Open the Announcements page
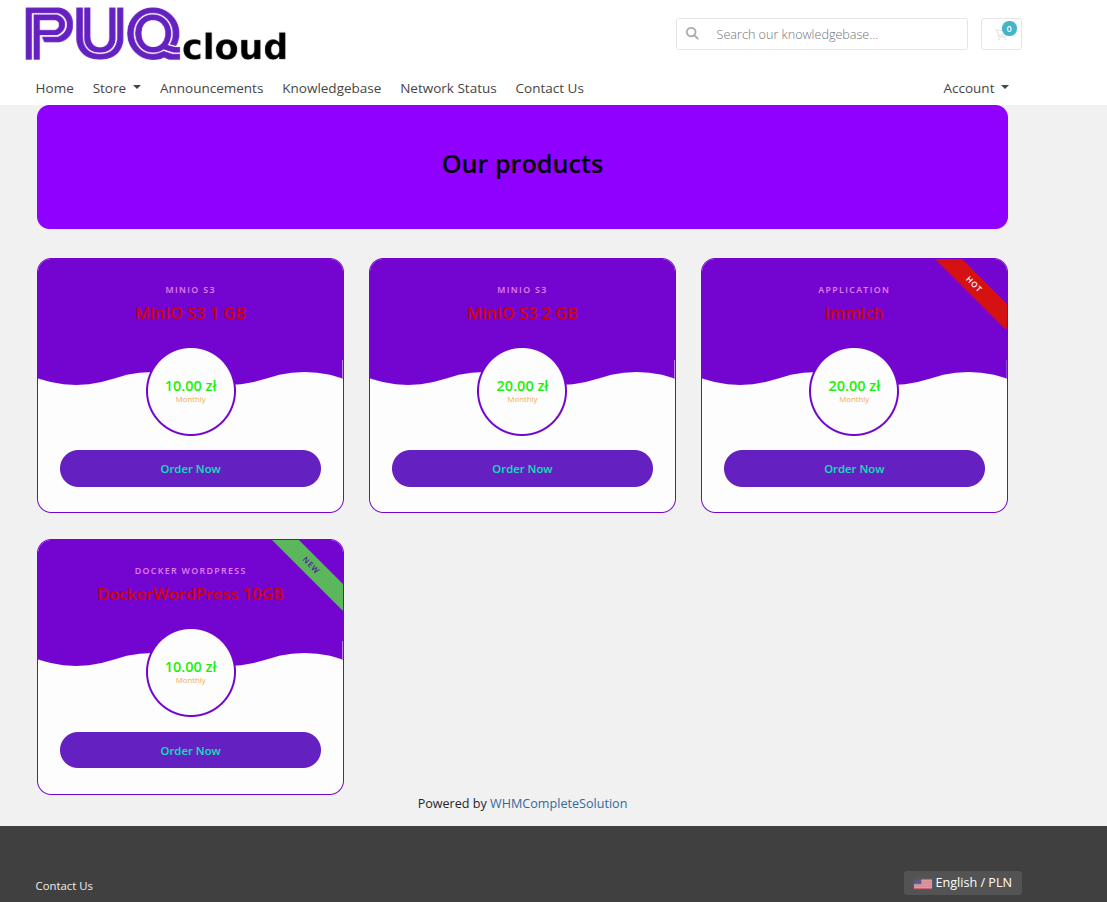1107x902 pixels. [x=211, y=88]
